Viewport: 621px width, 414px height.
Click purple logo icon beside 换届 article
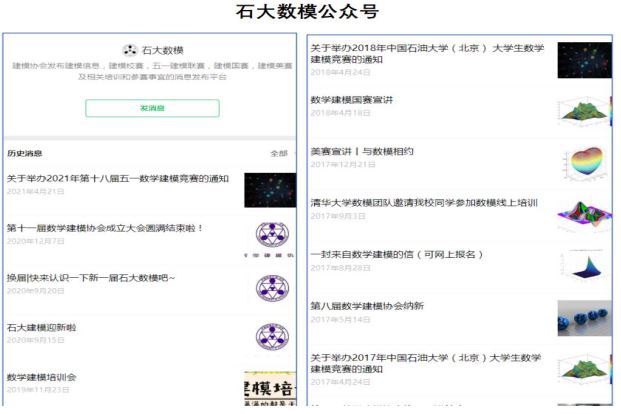pos(269,289)
